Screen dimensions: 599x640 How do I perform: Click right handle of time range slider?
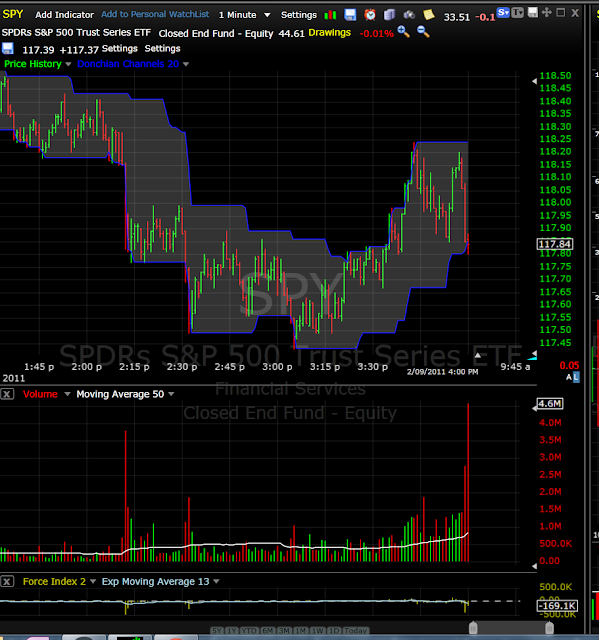(549, 627)
